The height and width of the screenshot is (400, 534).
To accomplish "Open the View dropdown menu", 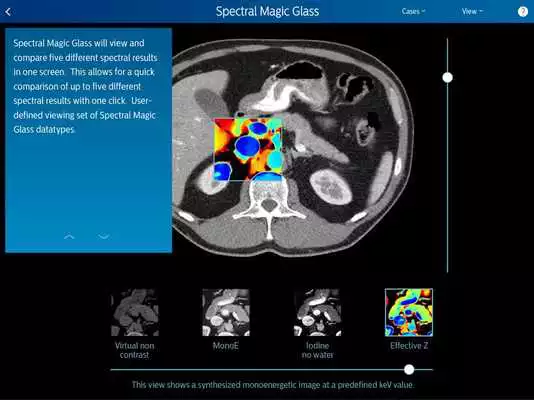I will tap(472, 12).
